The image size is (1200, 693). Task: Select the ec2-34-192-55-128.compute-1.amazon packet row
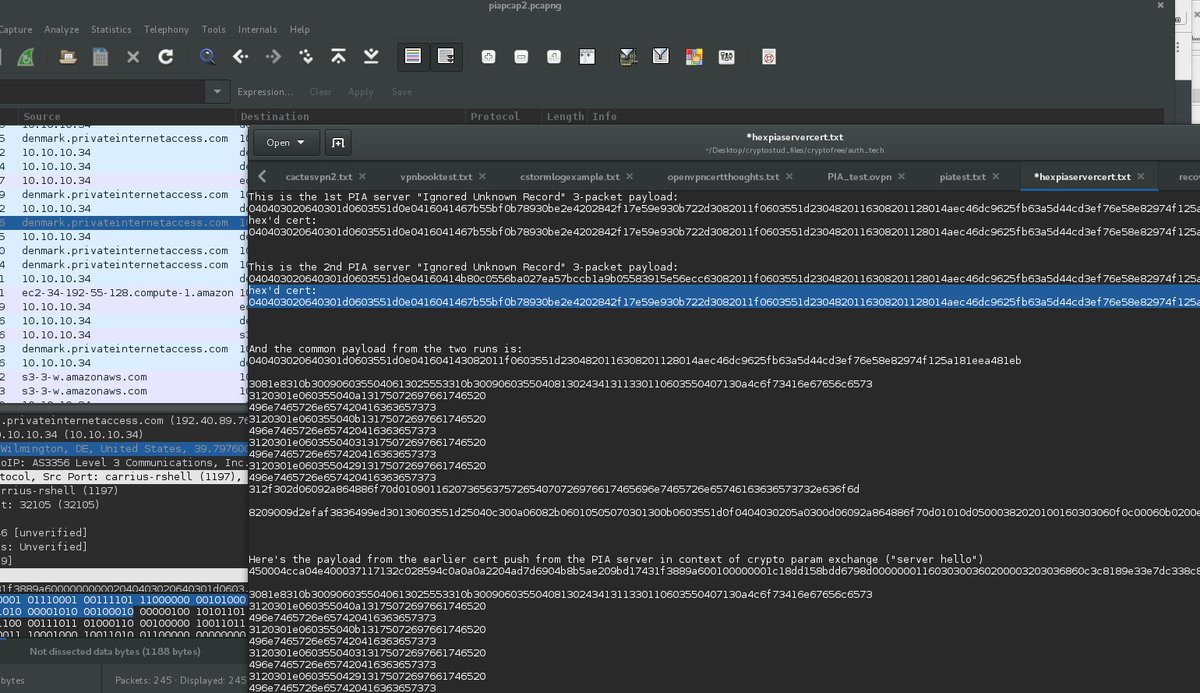[126, 293]
